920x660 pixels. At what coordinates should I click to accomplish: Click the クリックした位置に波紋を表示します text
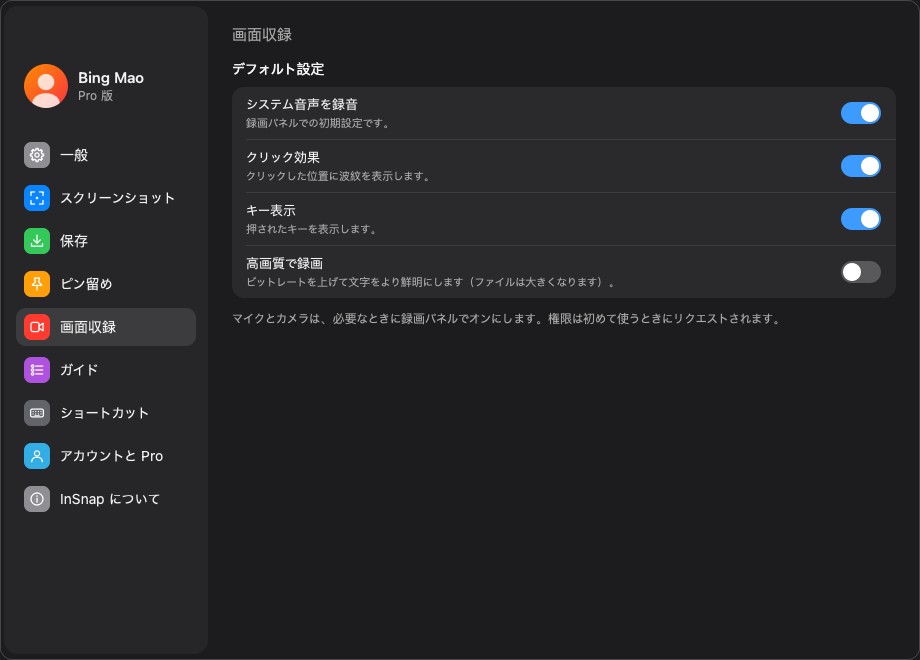click(x=338, y=176)
